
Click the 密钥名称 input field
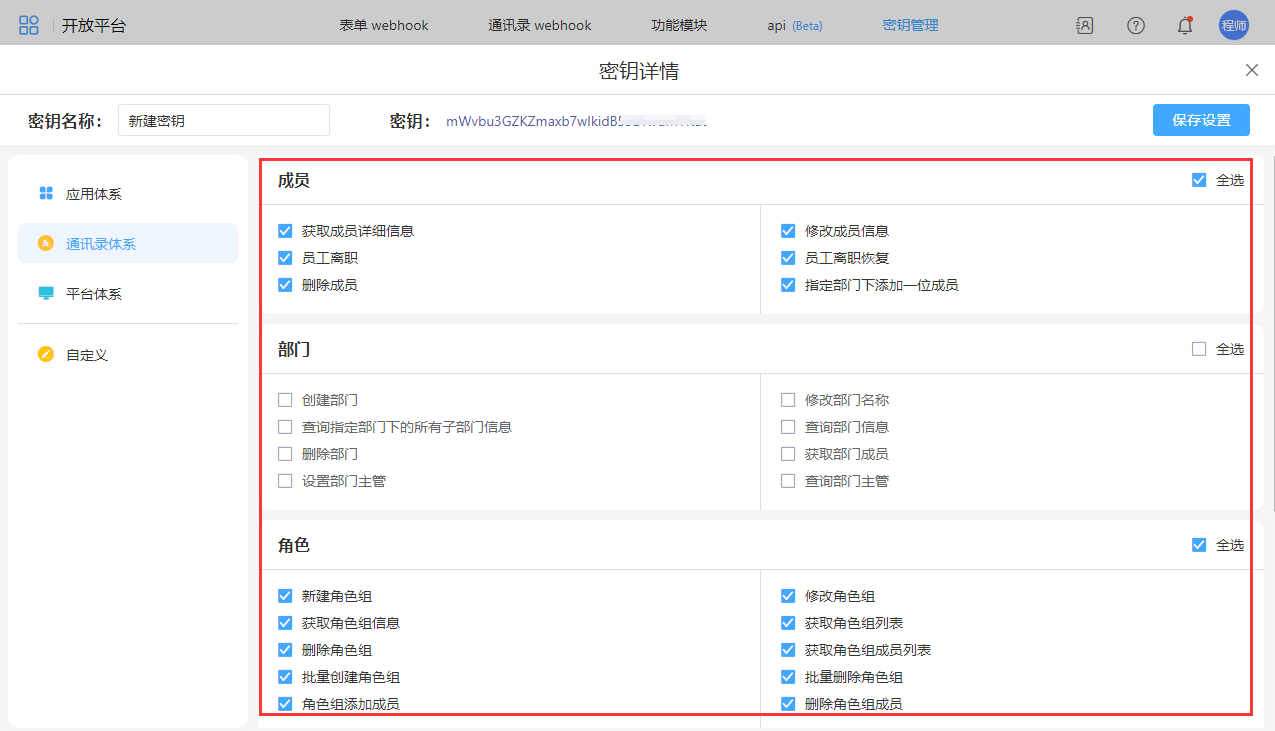click(224, 121)
